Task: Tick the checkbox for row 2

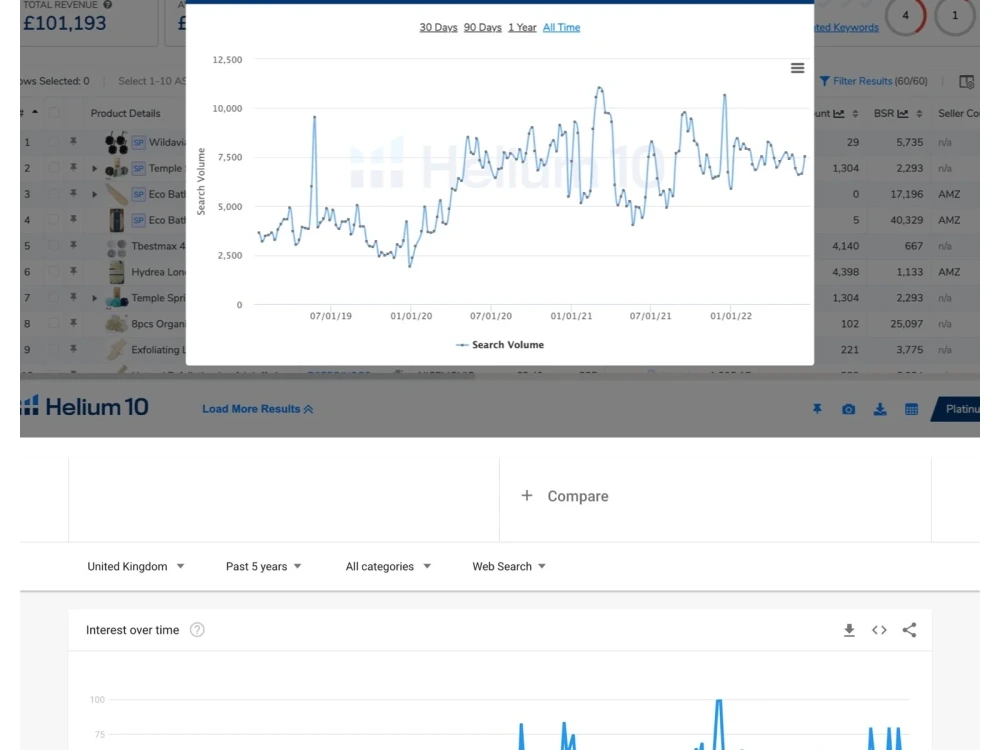Action: pyautogui.click(x=54, y=168)
